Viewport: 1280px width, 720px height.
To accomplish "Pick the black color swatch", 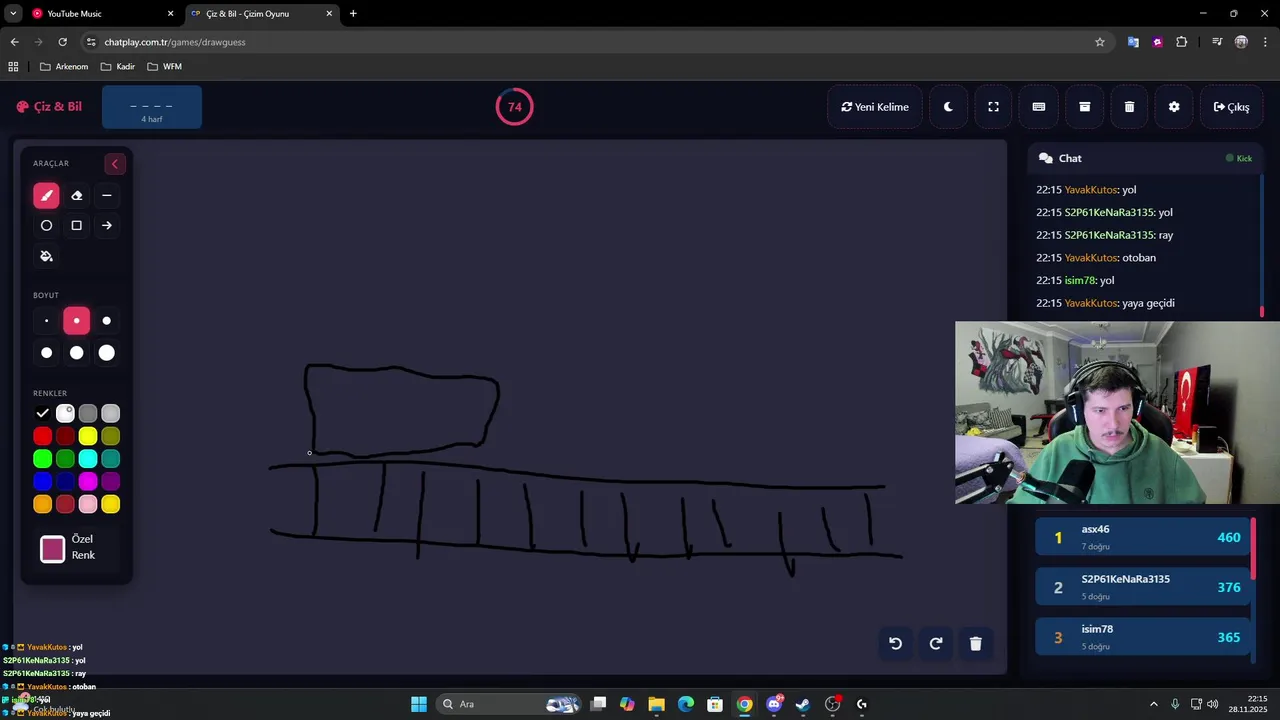I will coord(42,413).
